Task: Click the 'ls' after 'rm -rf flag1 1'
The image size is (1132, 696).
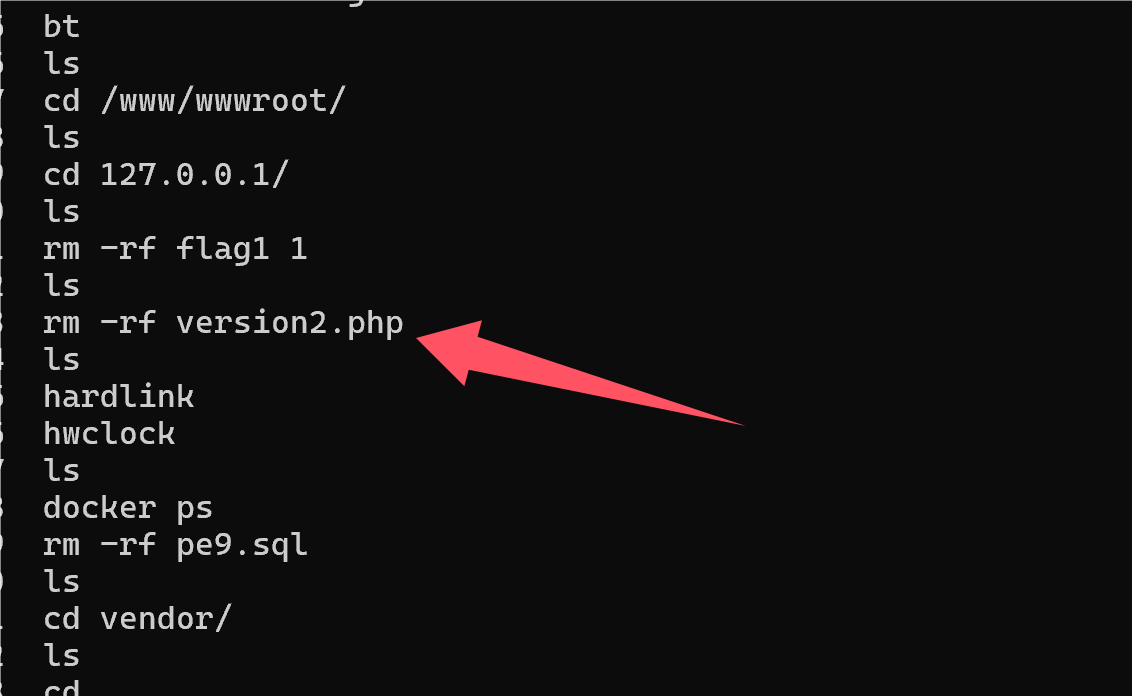Action: pyautogui.click(x=61, y=286)
